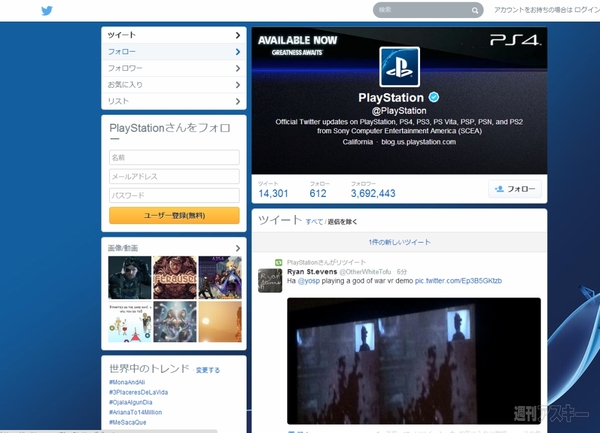Click the California location text

(357, 142)
